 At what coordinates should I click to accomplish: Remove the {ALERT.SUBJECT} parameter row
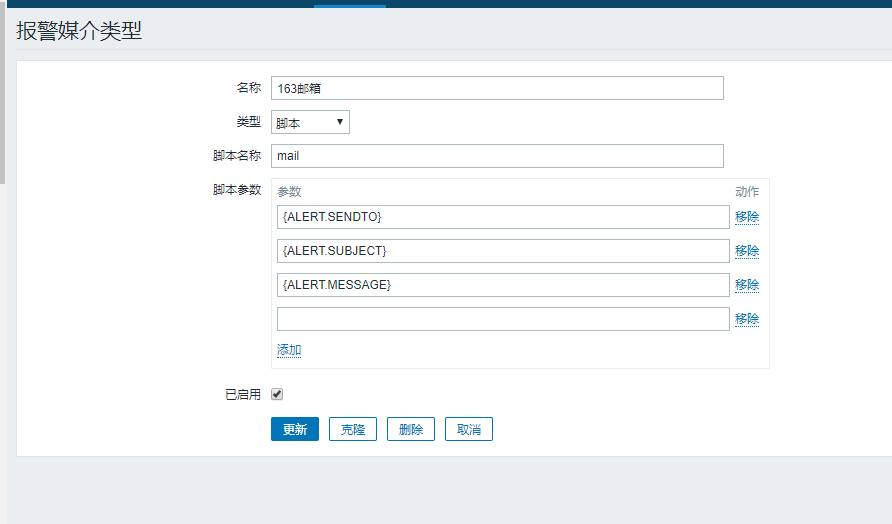pos(747,251)
